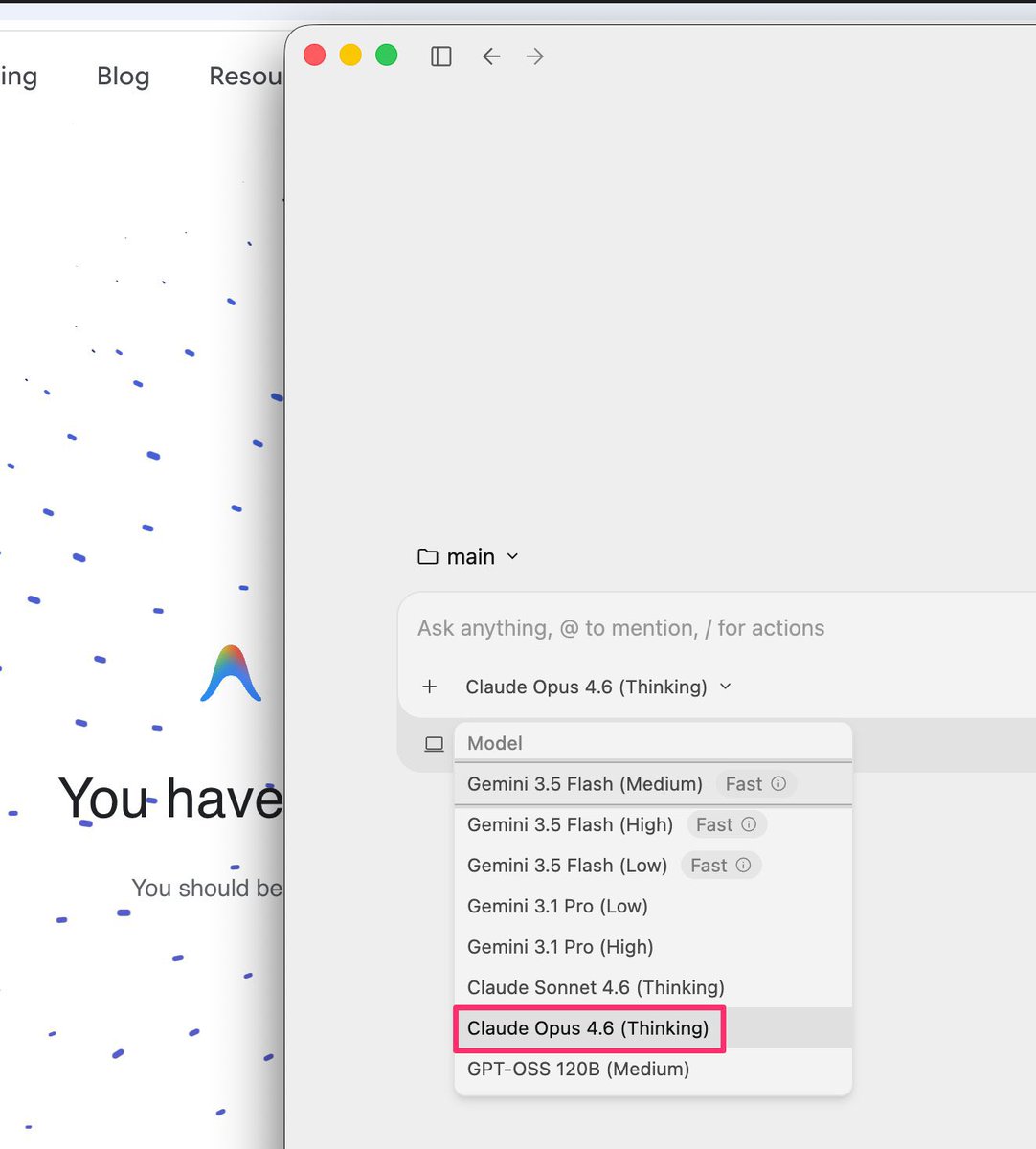Viewport: 1036px width, 1149px height.
Task: Maximize the window with the green button
Action: click(x=387, y=56)
